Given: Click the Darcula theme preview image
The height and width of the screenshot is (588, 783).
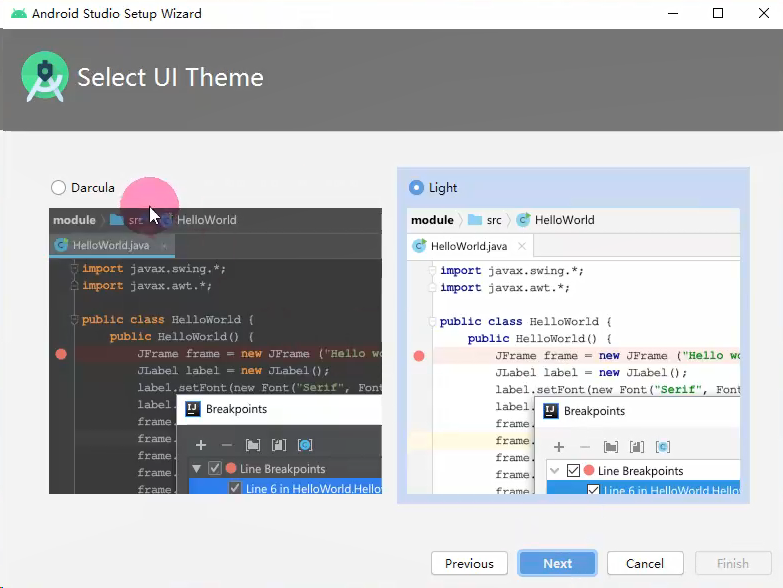Looking at the screenshot, I should point(215,351).
